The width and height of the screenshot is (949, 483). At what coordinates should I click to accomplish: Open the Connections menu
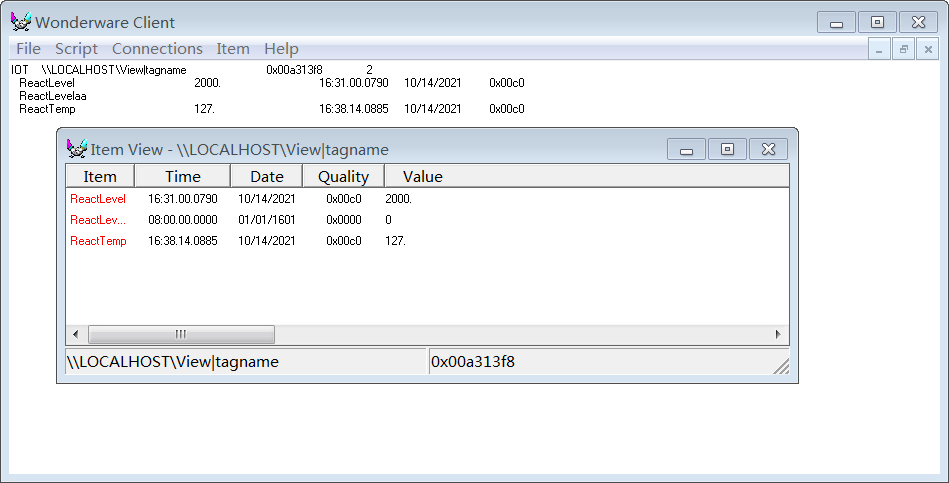click(157, 49)
